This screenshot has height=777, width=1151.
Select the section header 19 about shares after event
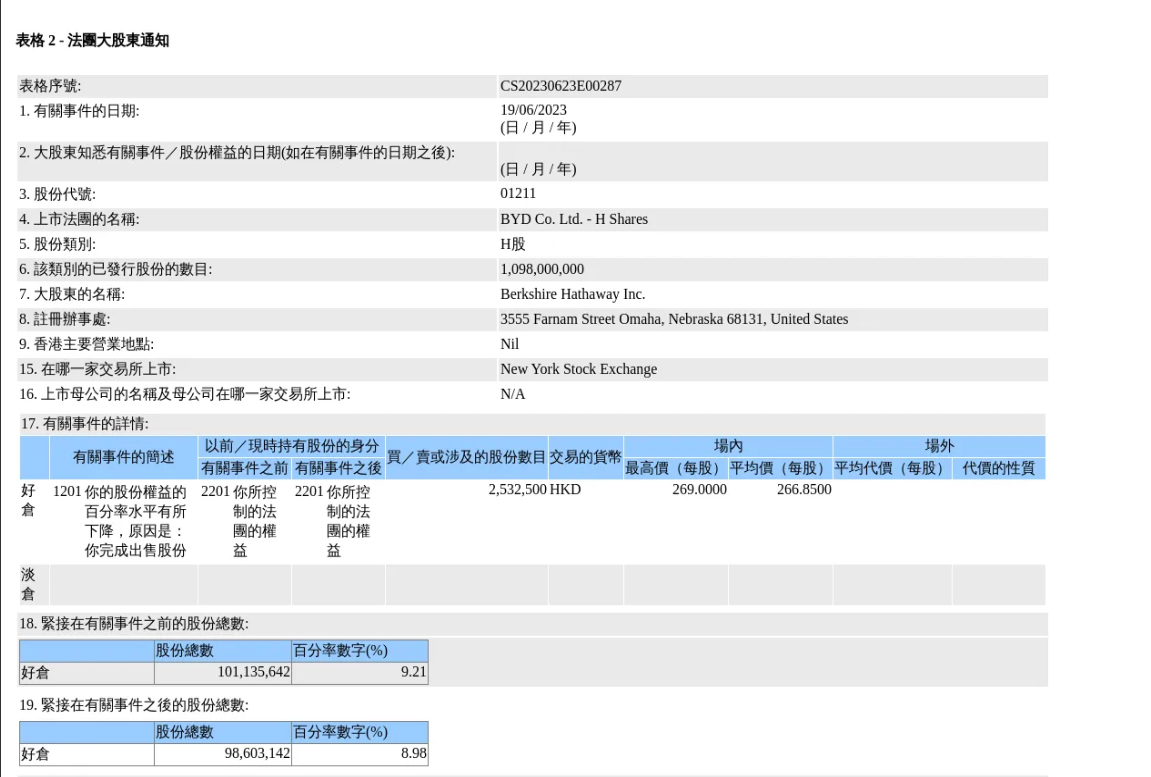click(134, 705)
